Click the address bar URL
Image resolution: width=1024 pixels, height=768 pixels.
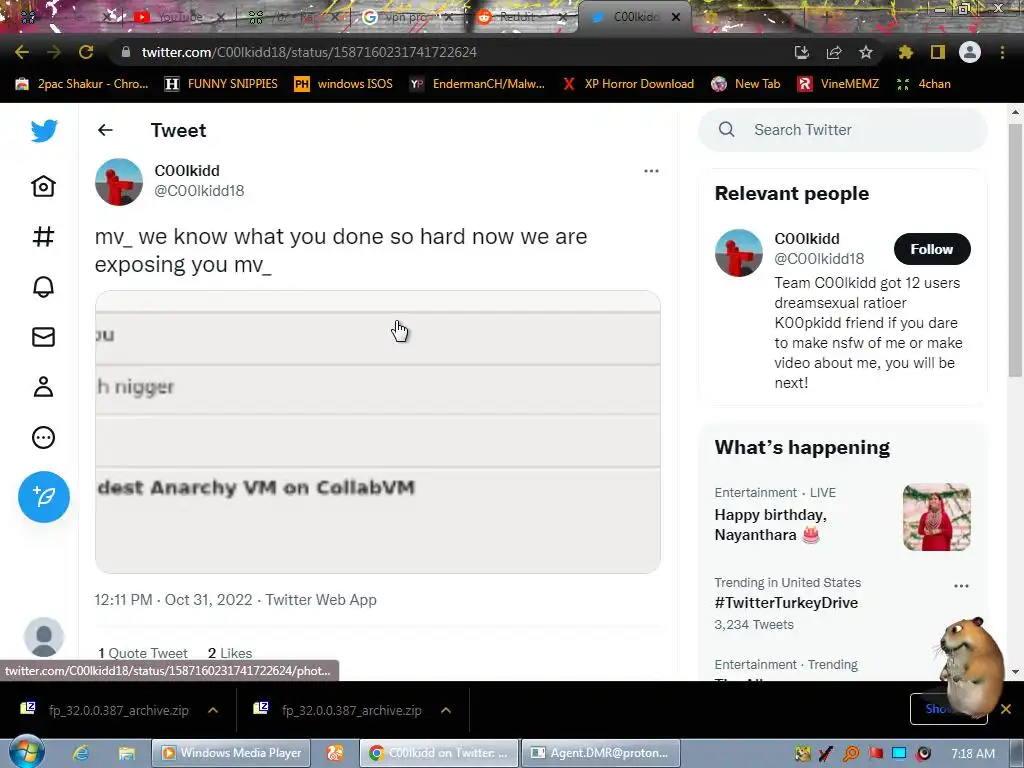[309, 52]
